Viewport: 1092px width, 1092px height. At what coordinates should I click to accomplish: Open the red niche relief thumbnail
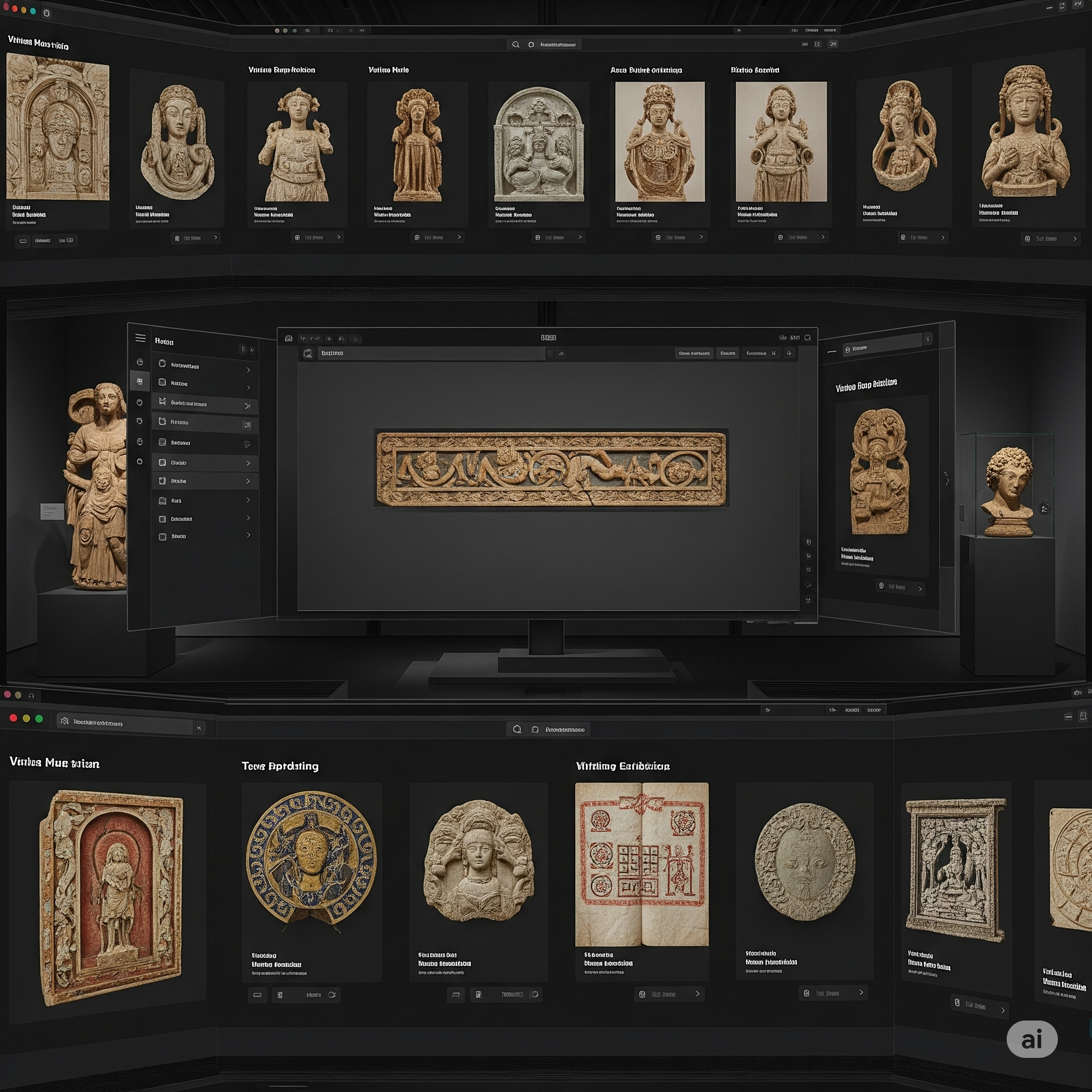coord(111,897)
